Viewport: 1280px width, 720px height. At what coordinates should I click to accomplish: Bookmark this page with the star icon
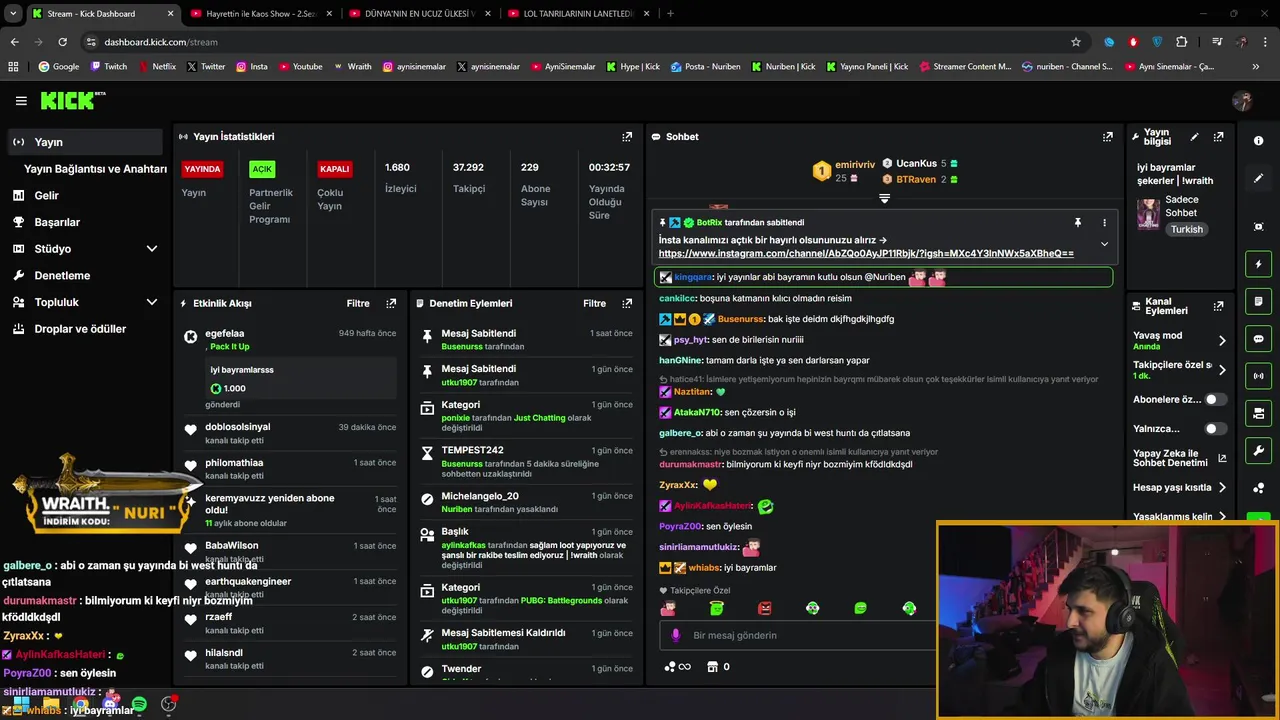click(x=1076, y=42)
